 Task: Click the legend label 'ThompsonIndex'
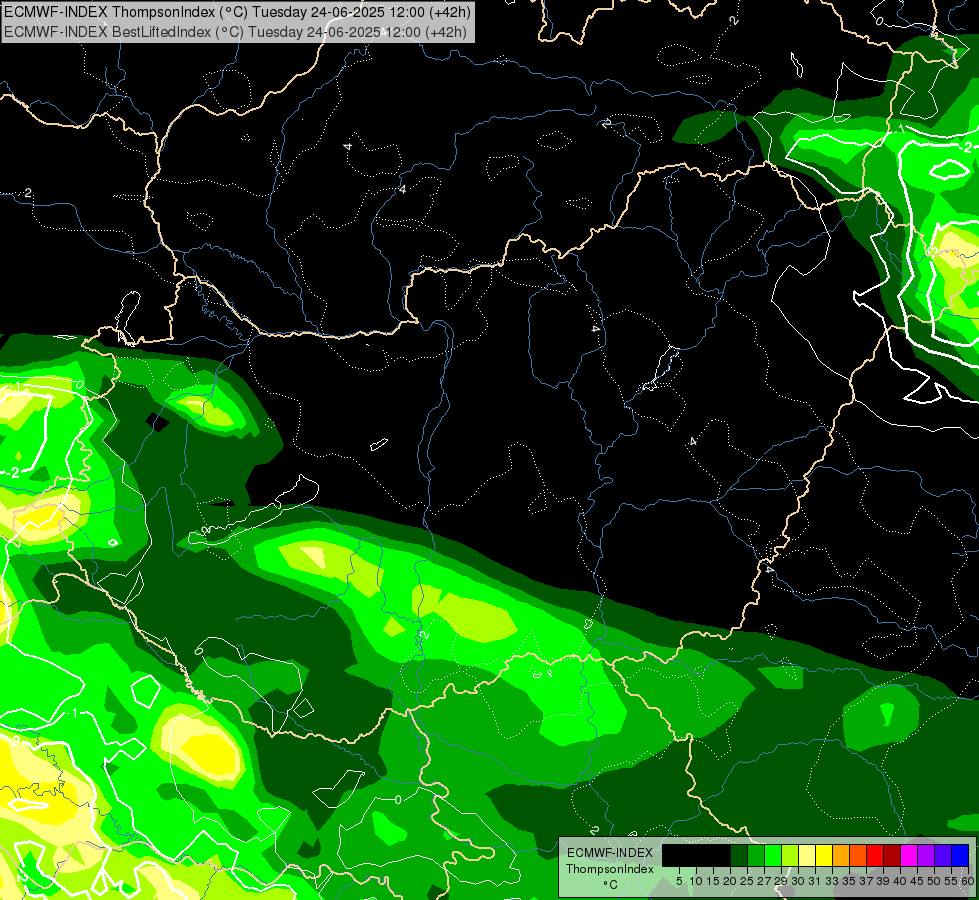pos(610,869)
